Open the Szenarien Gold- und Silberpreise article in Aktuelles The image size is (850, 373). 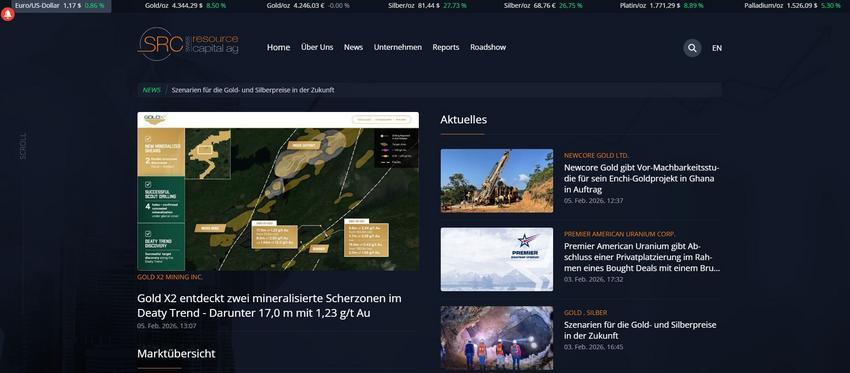pyautogui.click(x=640, y=330)
